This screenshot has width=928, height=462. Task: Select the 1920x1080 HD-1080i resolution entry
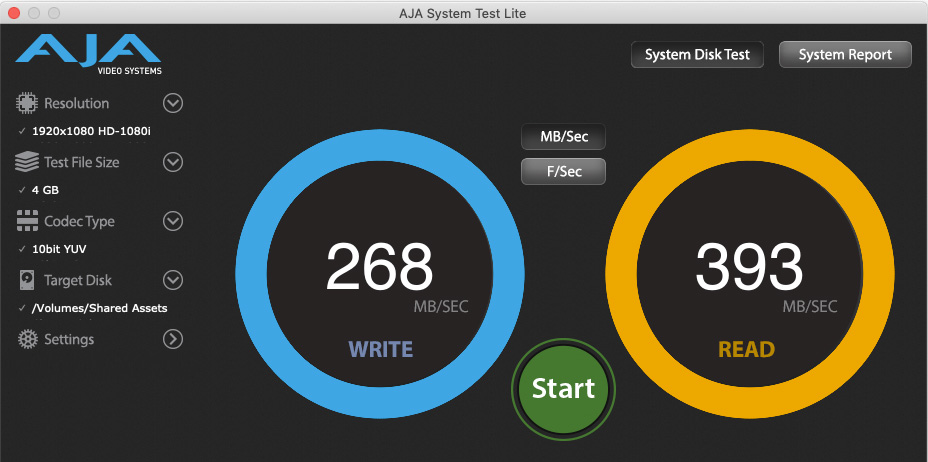click(91, 131)
